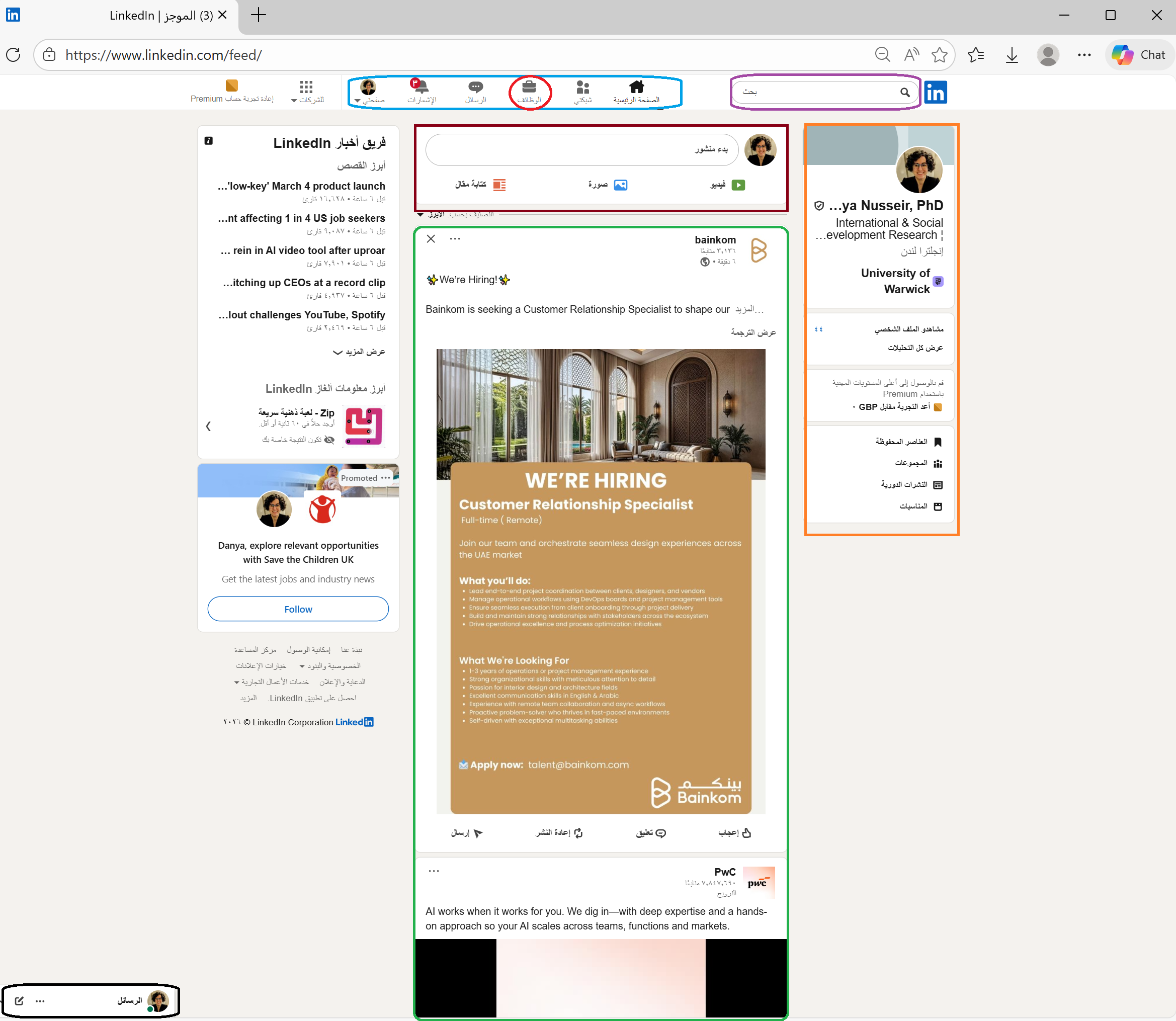Screen dimensions: 1176x1021
Task: Comment (تعليق) on the bainkom post
Action: click(x=651, y=833)
